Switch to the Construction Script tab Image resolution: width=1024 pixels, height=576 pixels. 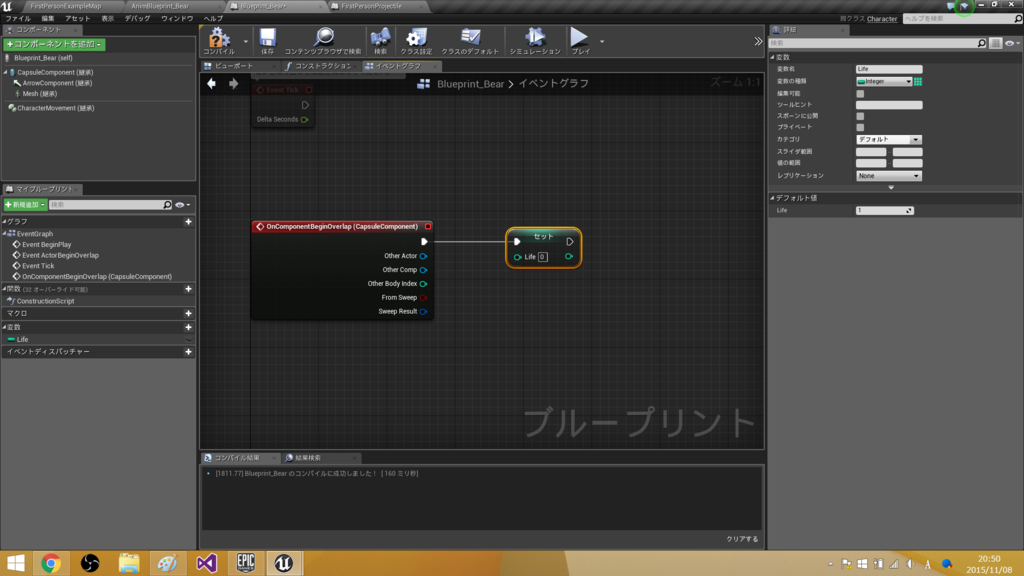pyautogui.click(x=323, y=66)
